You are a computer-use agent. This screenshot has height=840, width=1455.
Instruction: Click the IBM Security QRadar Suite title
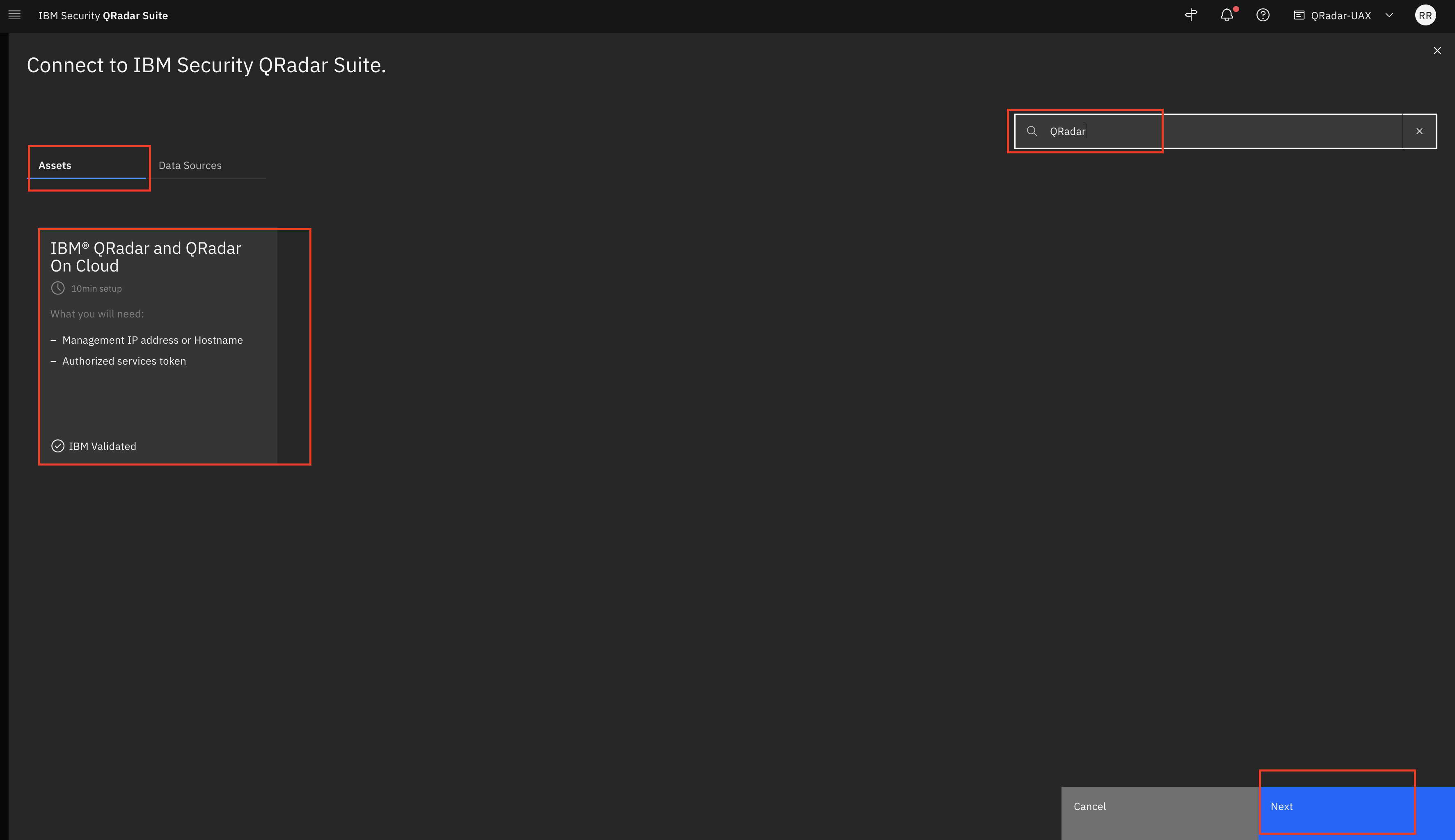(103, 16)
